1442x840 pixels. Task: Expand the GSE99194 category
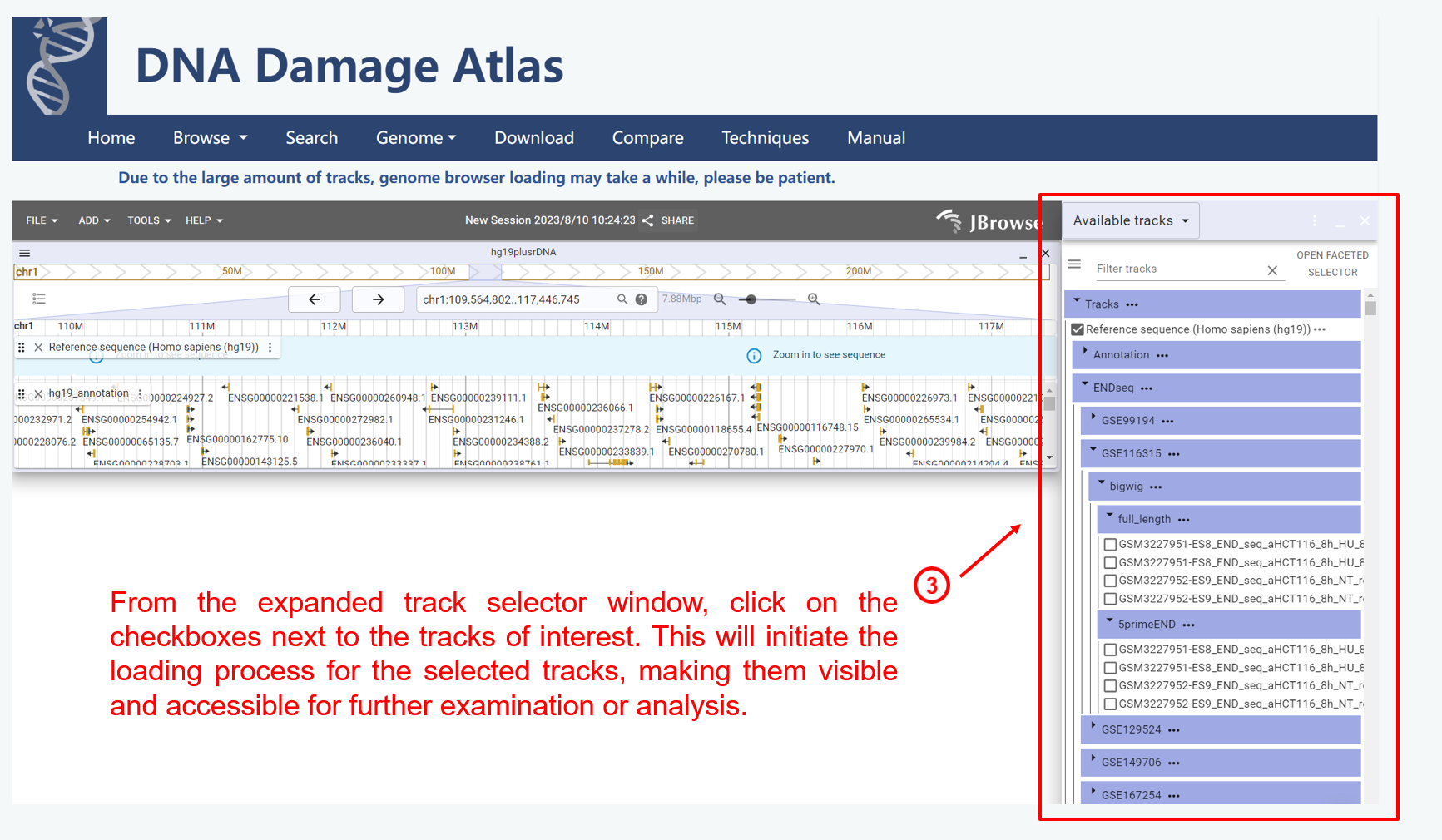click(x=1093, y=418)
